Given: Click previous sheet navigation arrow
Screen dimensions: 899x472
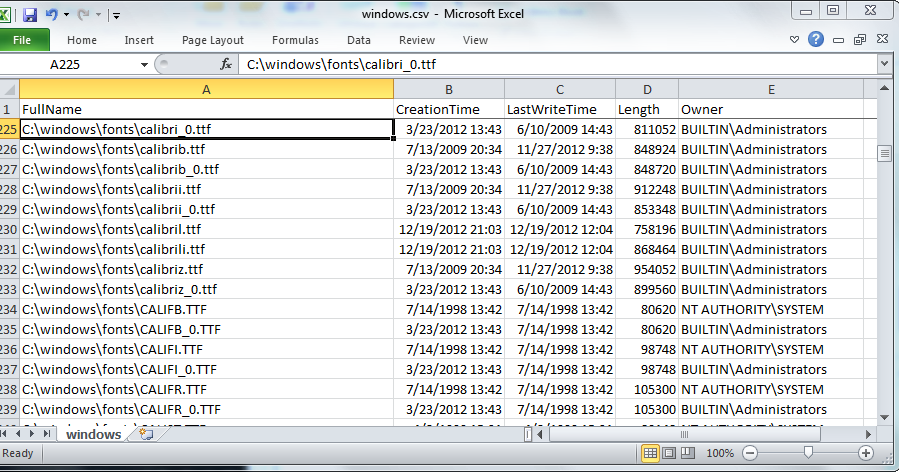Looking at the screenshot, I should point(18,434).
